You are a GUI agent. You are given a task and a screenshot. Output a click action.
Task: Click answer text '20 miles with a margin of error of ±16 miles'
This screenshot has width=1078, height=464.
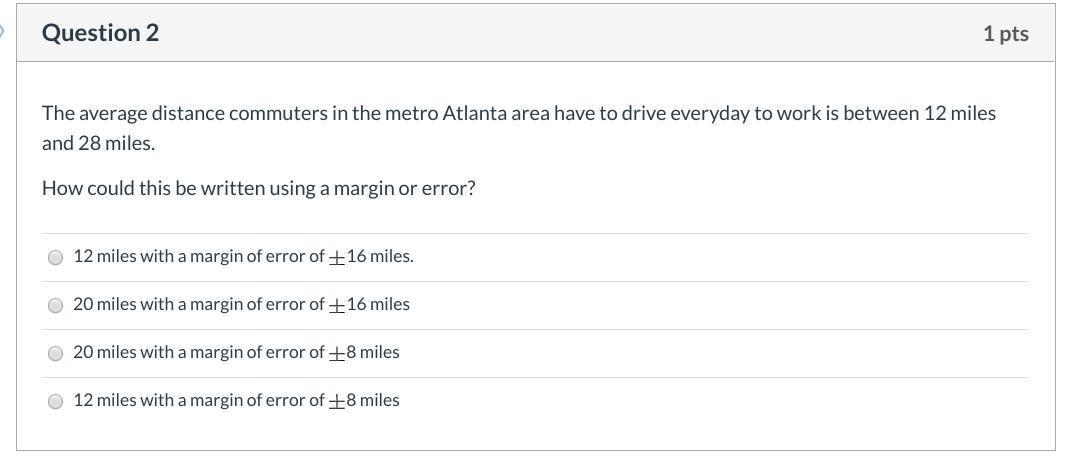tap(241, 305)
